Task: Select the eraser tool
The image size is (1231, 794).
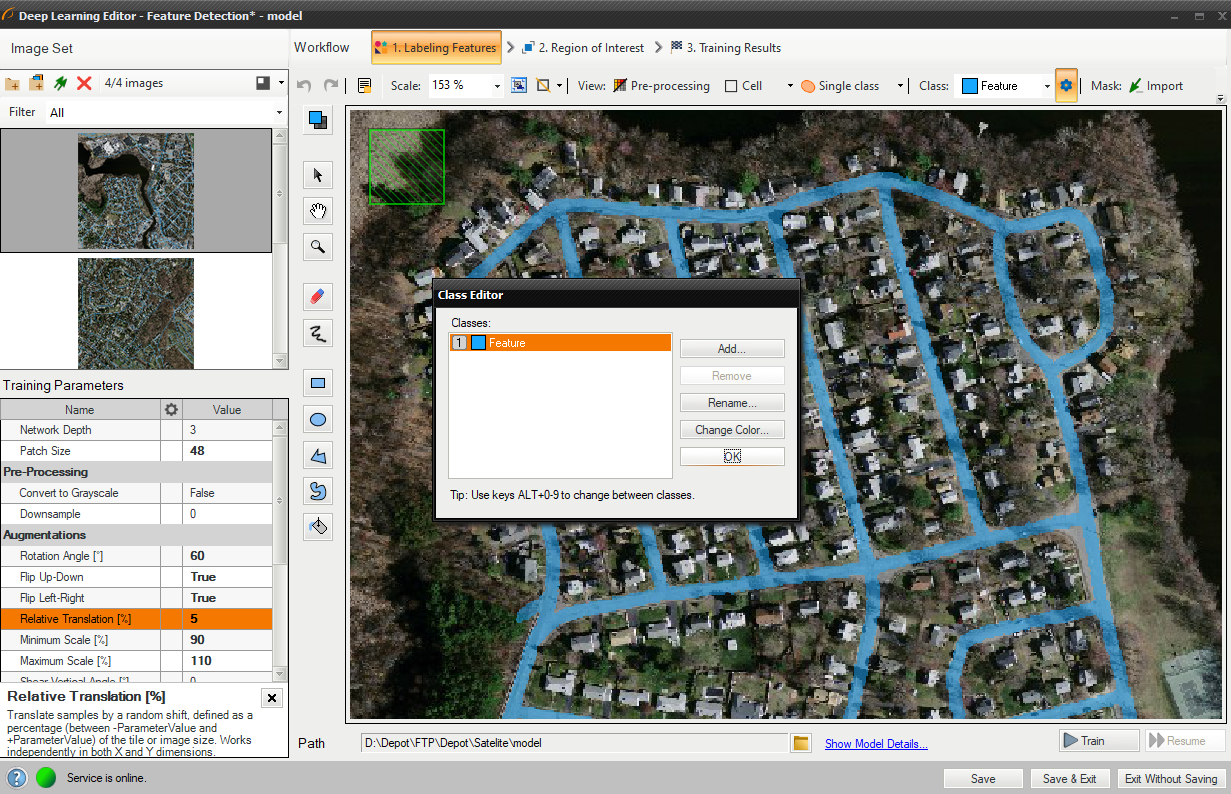Action: [x=318, y=297]
